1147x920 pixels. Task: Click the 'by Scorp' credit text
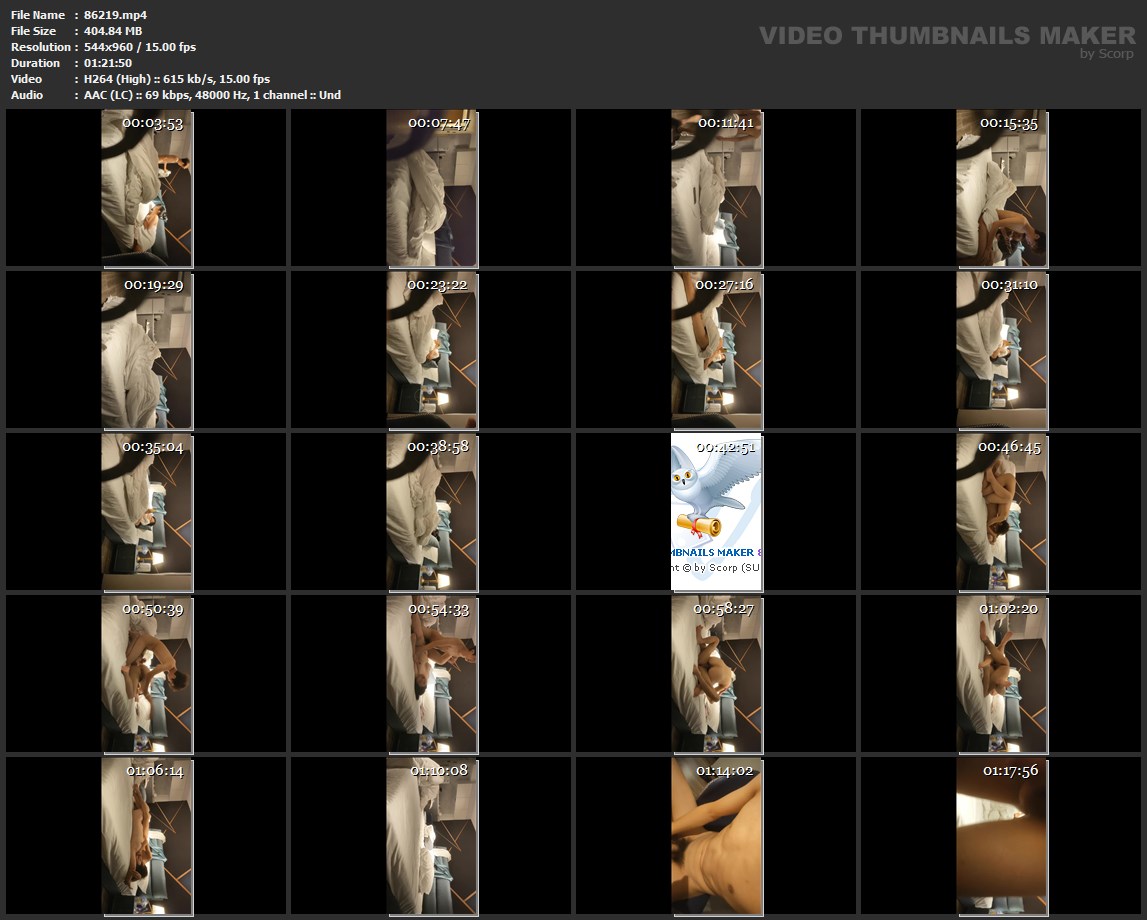coord(1107,54)
